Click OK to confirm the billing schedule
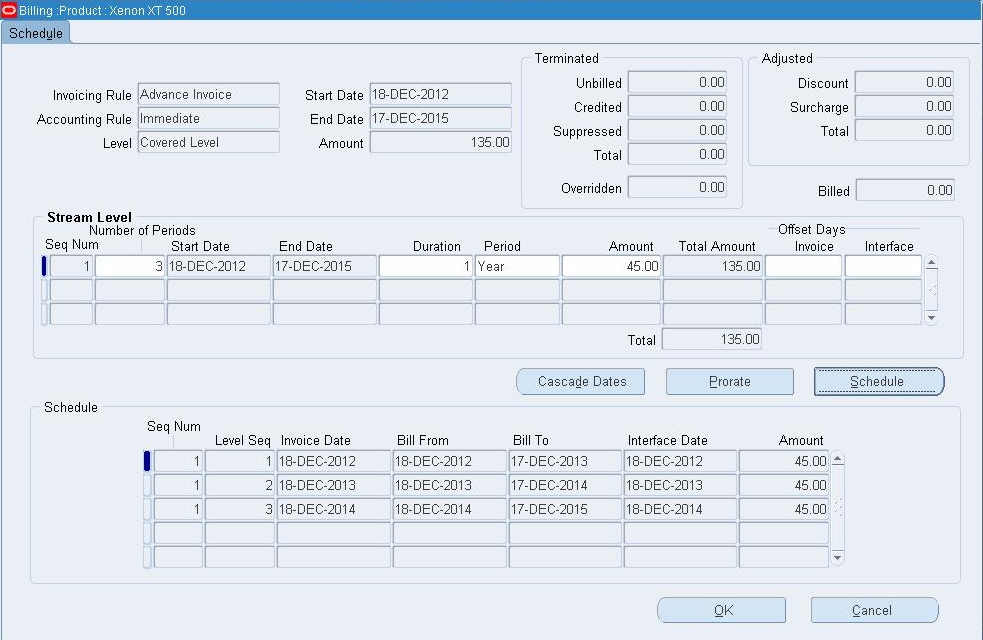 click(x=721, y=610)
